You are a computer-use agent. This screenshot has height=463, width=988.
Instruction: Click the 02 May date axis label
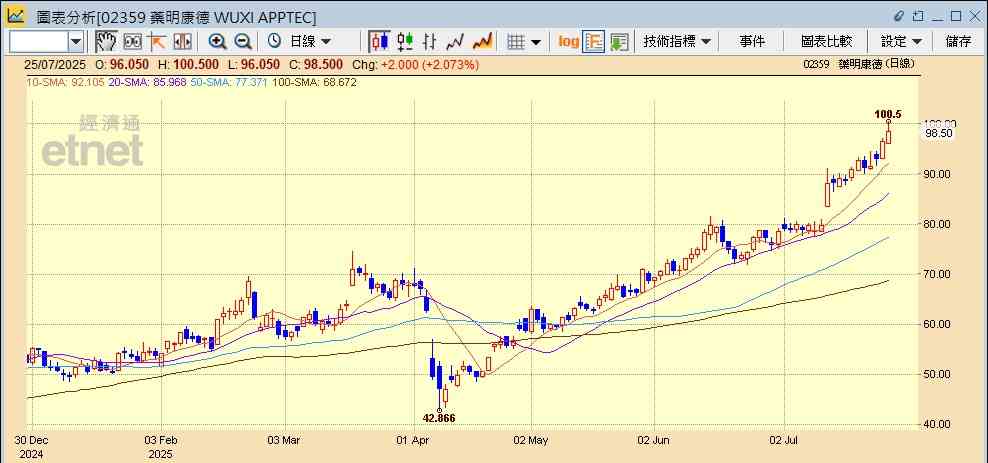[x=531, y=440]
